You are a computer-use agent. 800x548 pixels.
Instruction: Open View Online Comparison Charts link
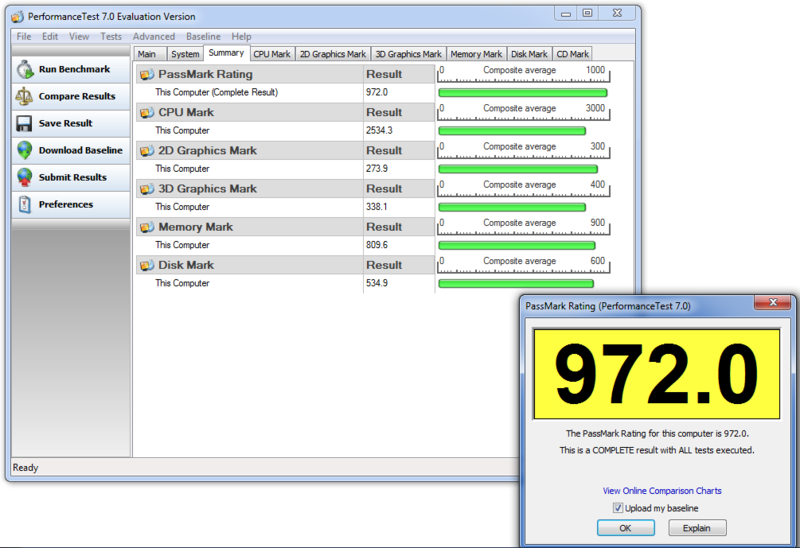[x=662, y=491]
